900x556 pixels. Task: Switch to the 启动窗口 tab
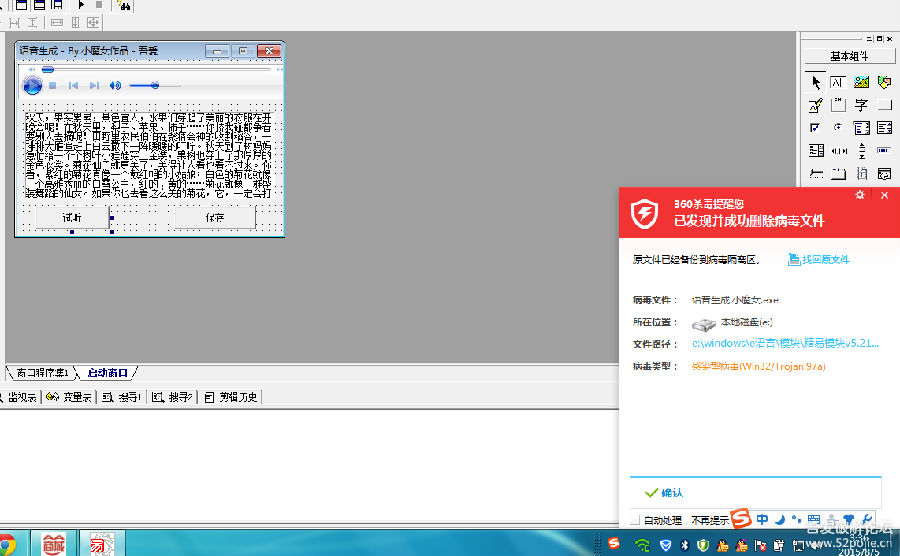pyautogui.click(x=106, y=373)
